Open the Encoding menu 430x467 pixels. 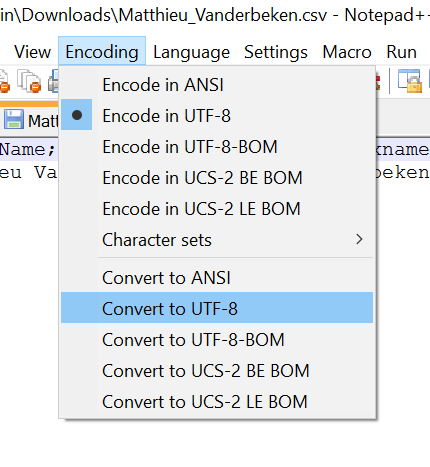[x=102, y=51]
